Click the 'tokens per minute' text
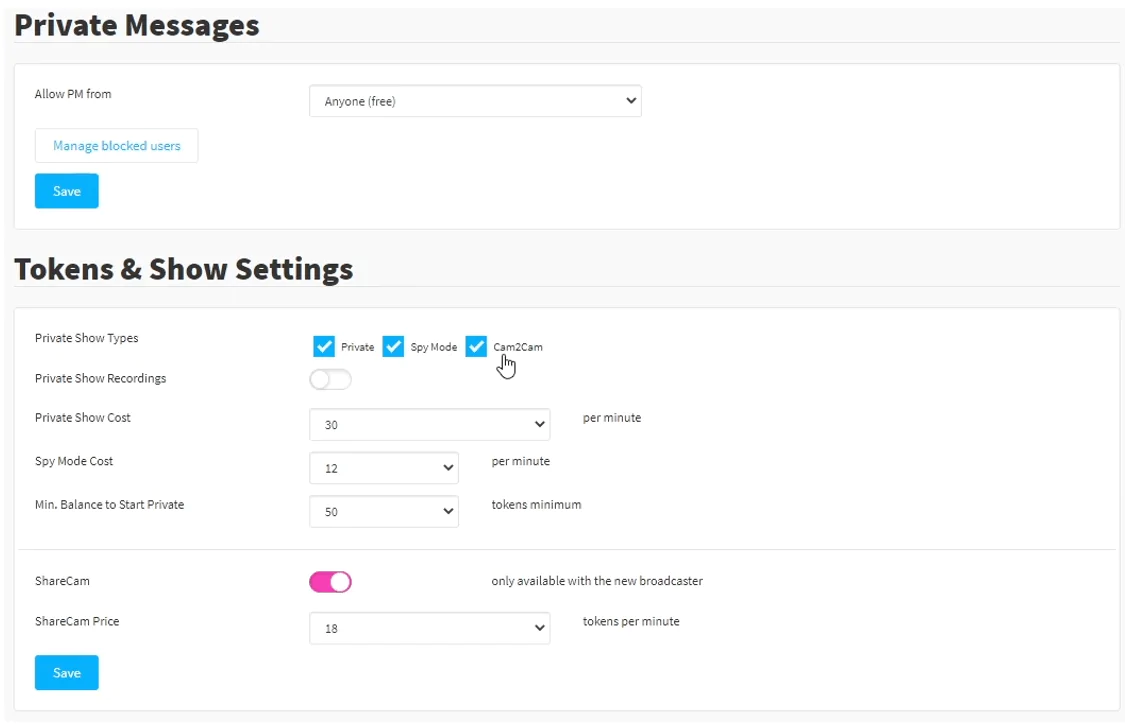 (631, 621)
